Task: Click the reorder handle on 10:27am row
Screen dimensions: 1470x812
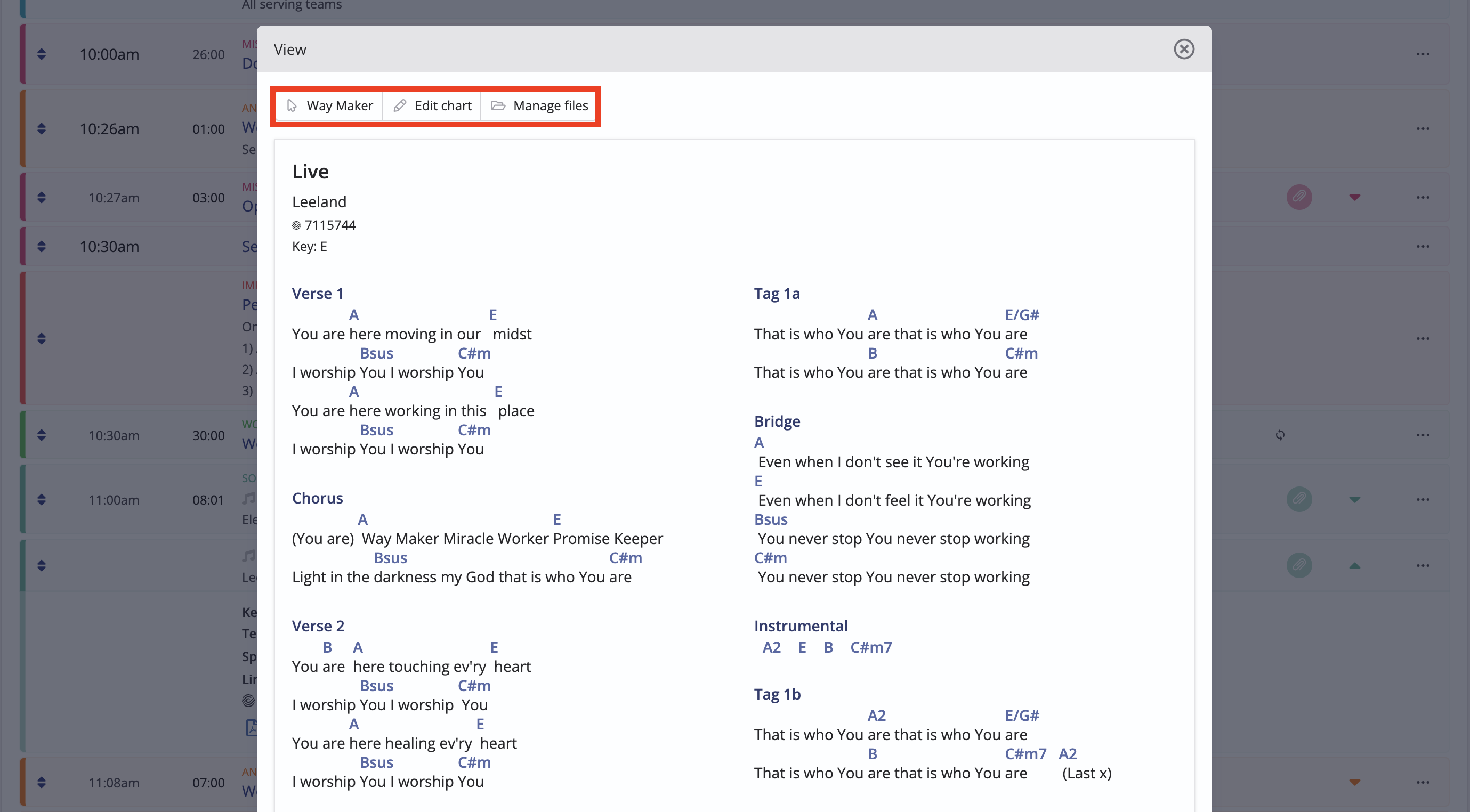Action: (x=41, y=198)
